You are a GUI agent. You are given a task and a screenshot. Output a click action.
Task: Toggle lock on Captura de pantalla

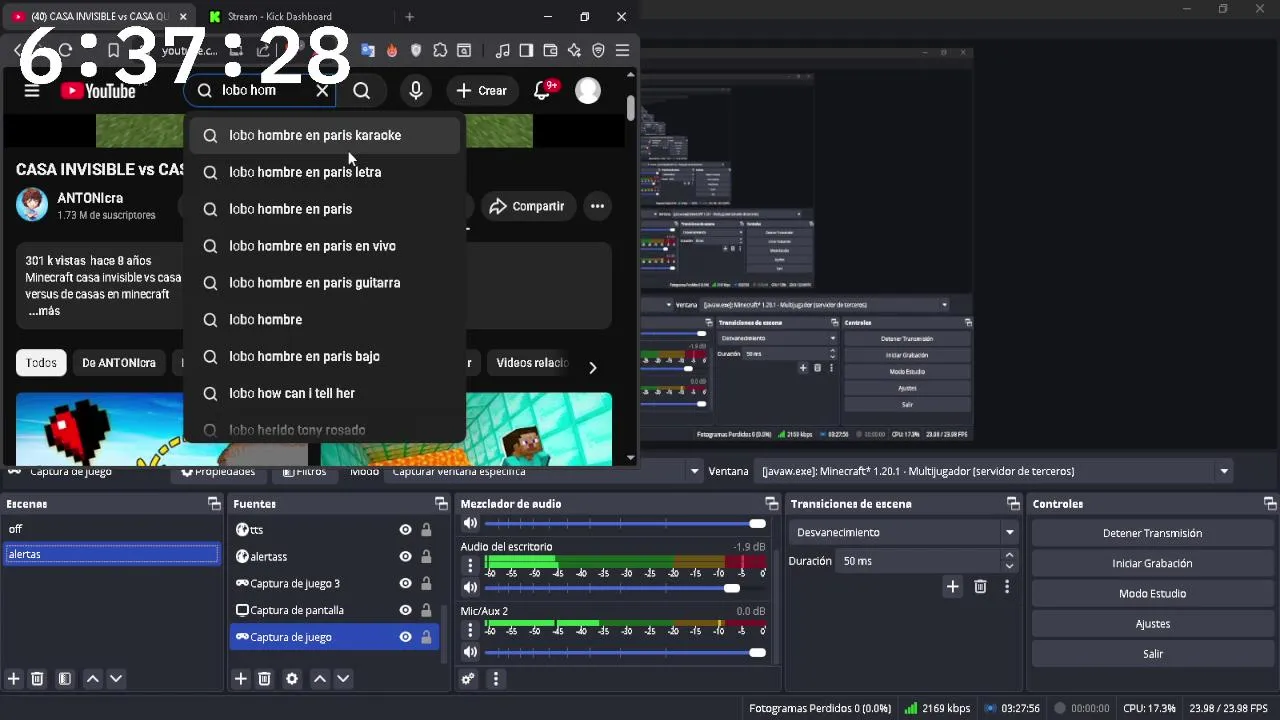point(426,610)
